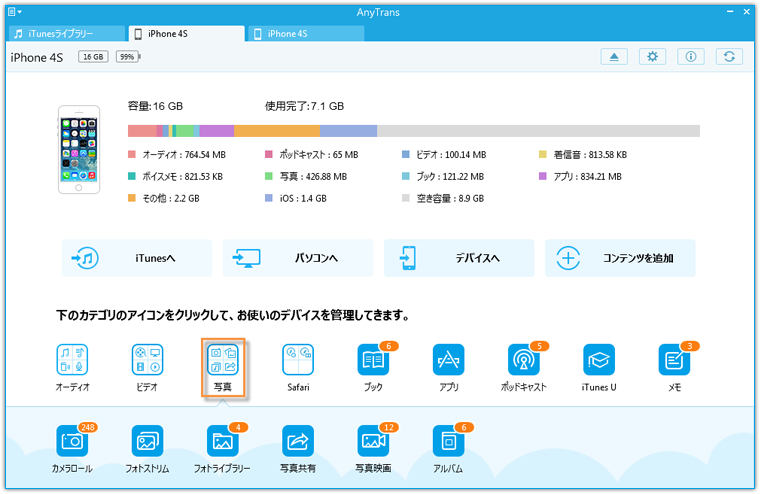Click the ボイスメモ : 821.53 KB legend entry
The image size is (760, 494).
[175, 176]
